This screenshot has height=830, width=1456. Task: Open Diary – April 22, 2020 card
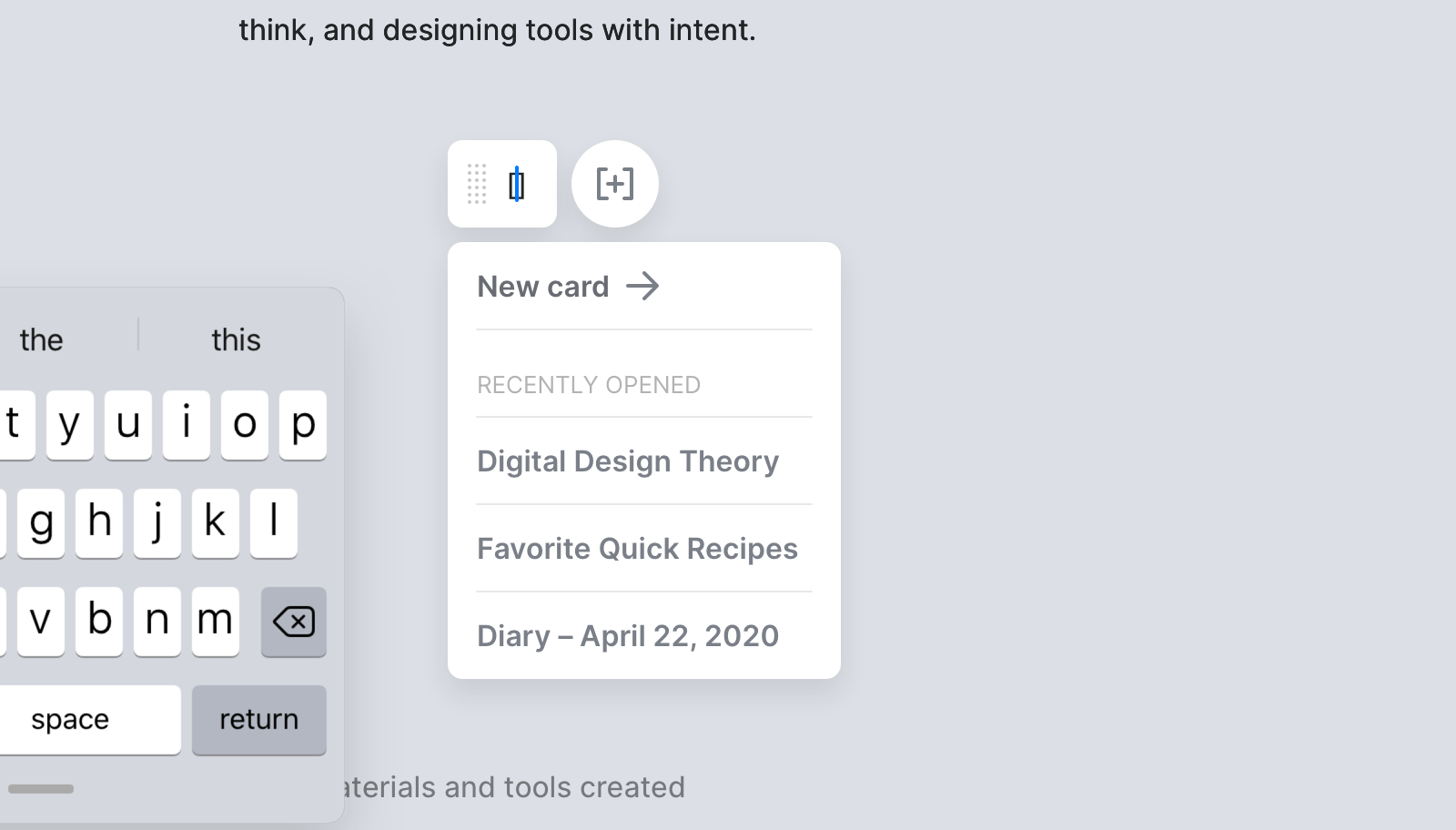628,636
